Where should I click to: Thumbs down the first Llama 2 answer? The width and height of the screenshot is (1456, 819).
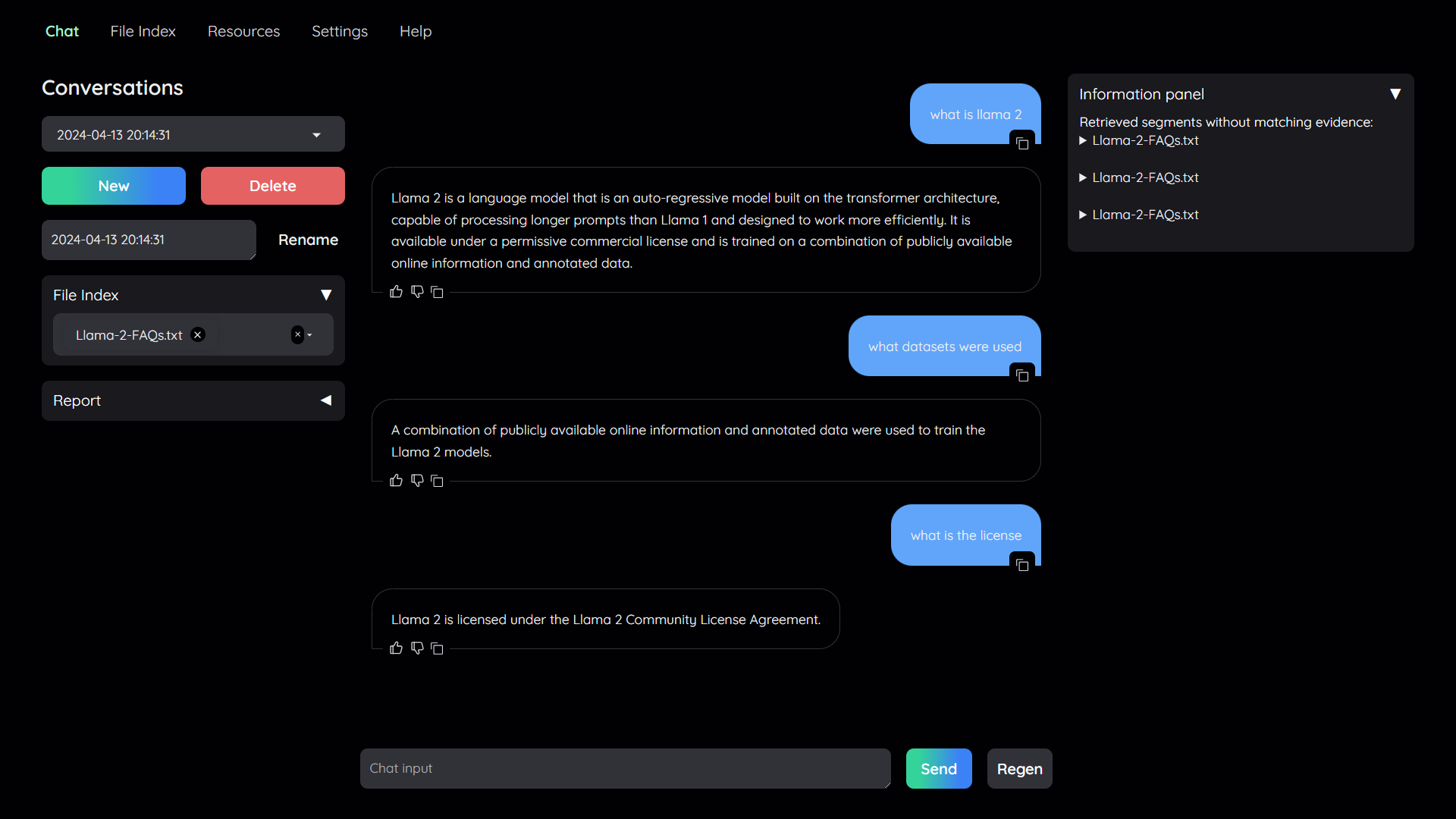pos(417,292)
